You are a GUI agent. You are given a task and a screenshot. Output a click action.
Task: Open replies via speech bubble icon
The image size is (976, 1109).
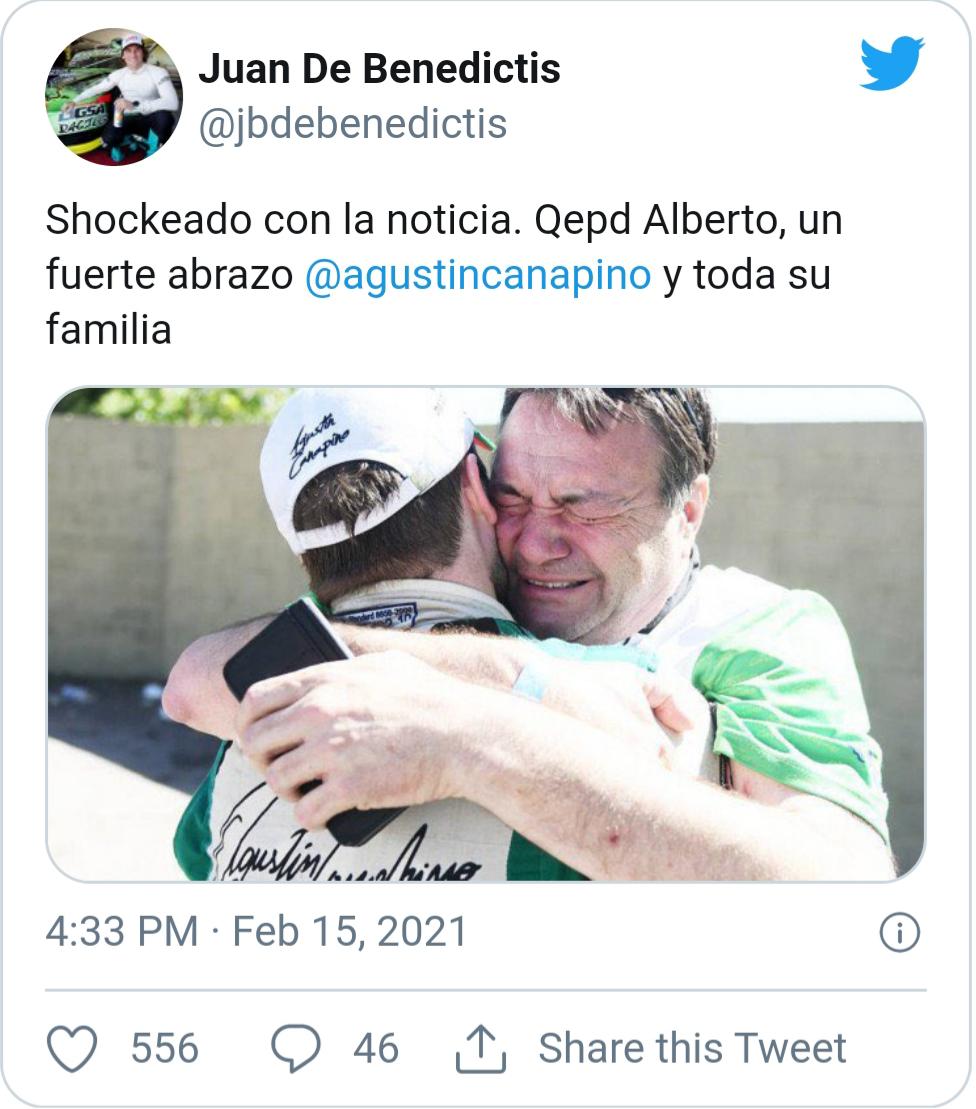tap(296, 1048)
